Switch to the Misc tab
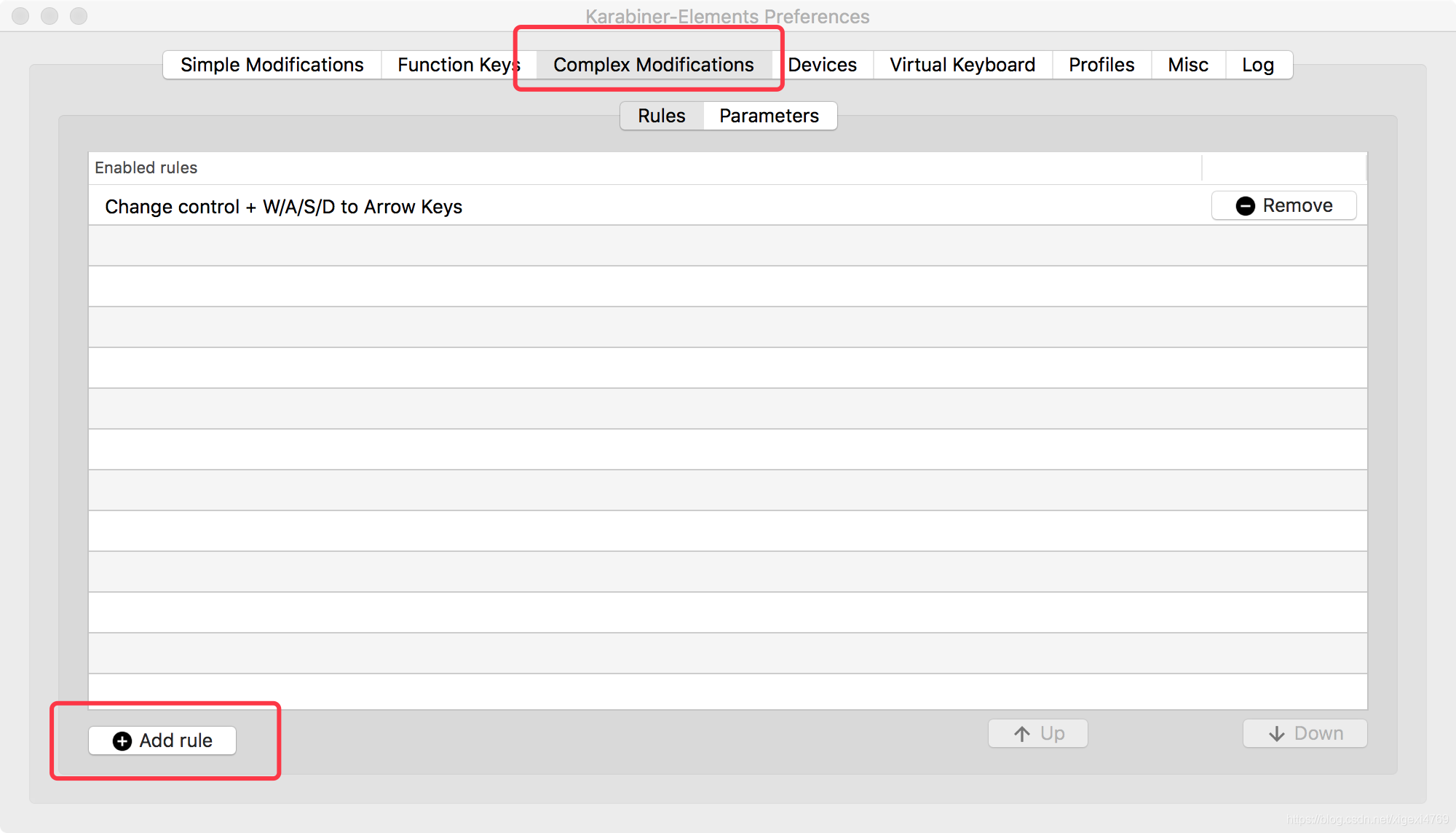This screenshot has height=833, width=1456. pyautogui.click(x=1188, y=65)
